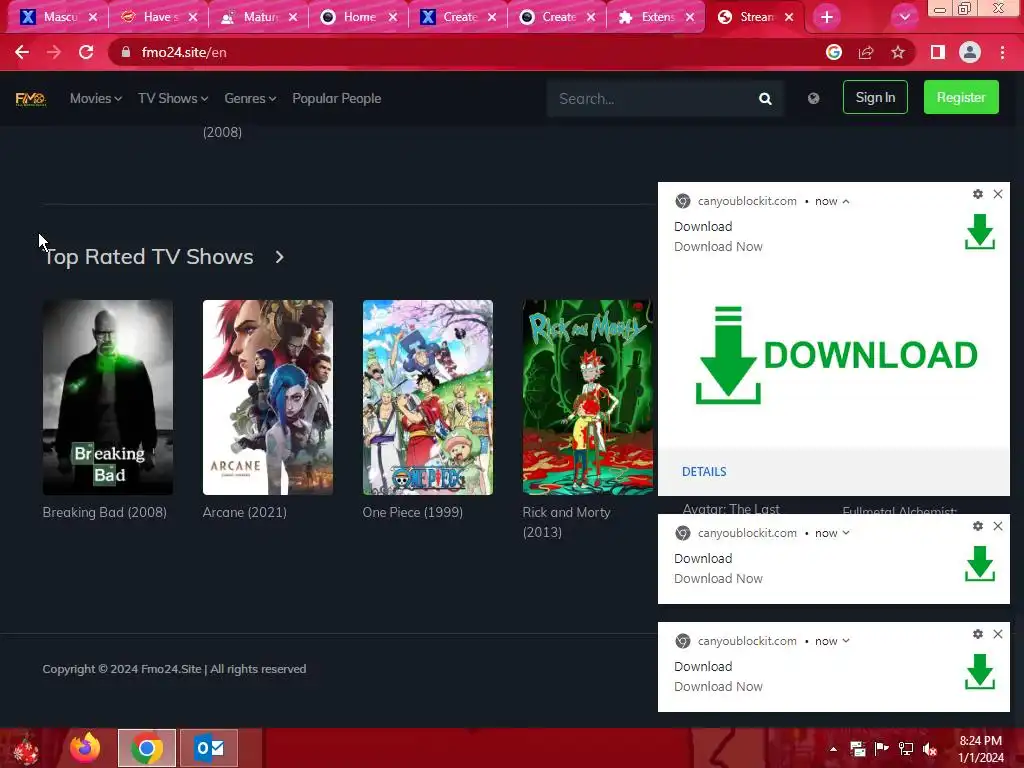
Task: Open One Piece poster
Action: 428,397
